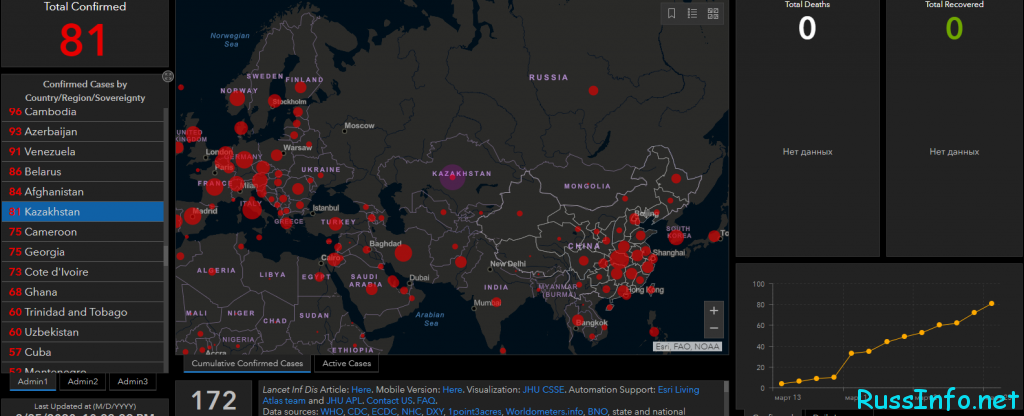Select Azerbaijan in the country list
1024x416 pixels.
pos(82,131)
